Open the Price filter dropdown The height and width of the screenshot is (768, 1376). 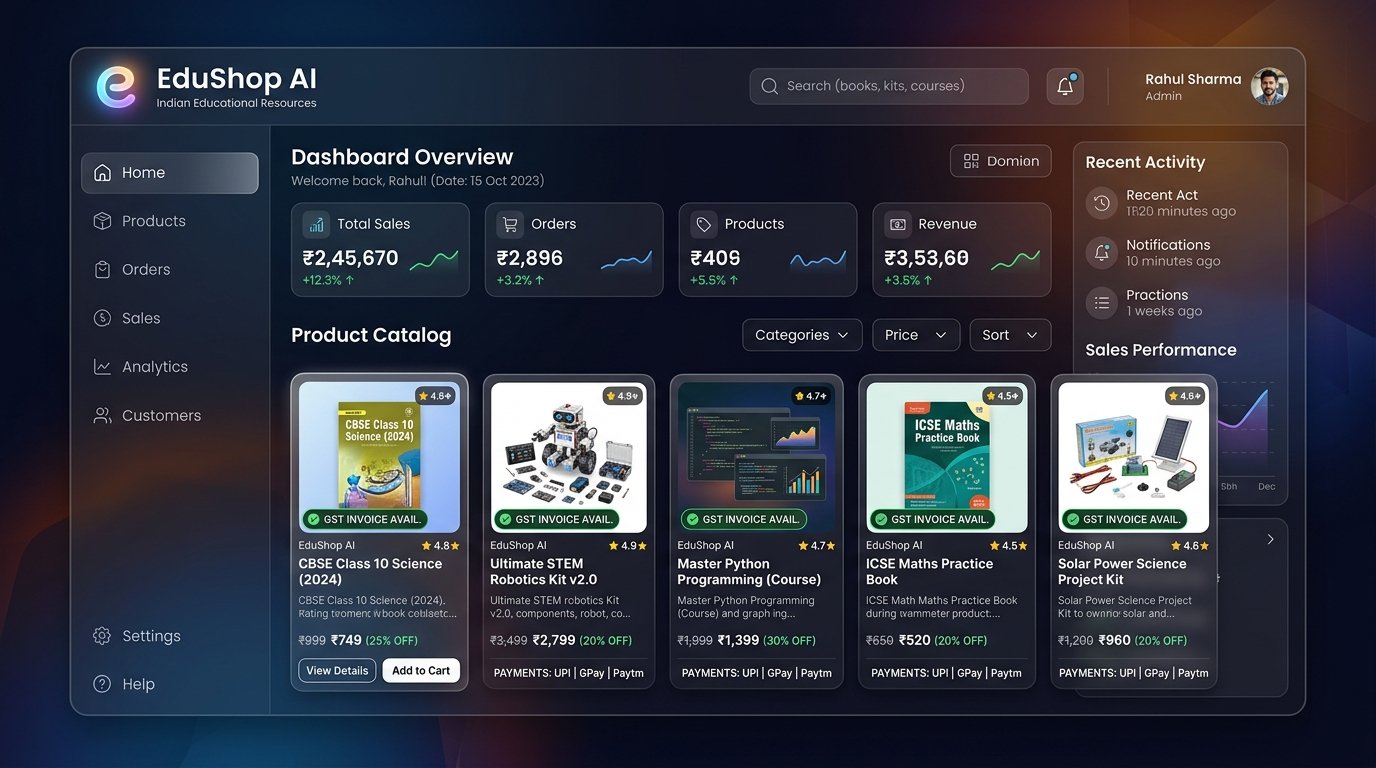(916, 335)
